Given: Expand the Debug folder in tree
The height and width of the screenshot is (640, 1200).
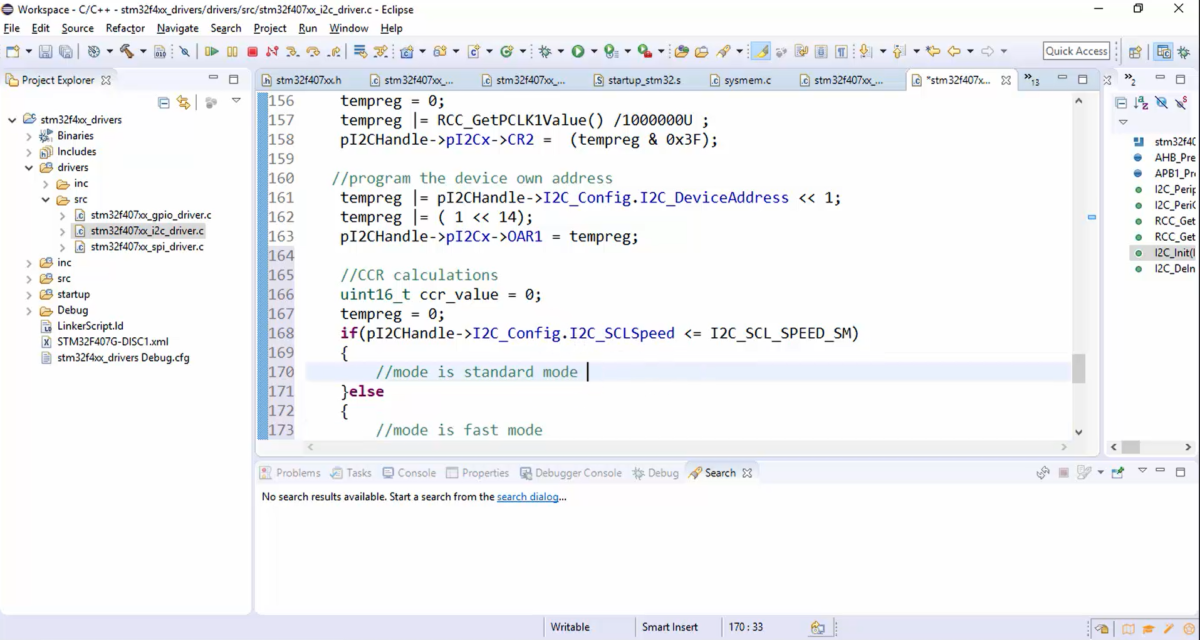Looking at the screenshot, I should coord(29,311).
